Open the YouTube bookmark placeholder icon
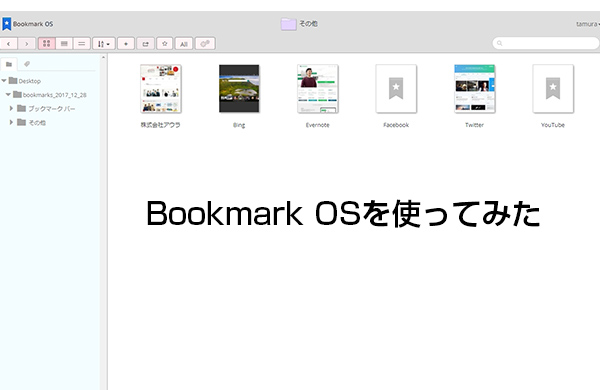 pyautogui.click(x=553, y=89)
